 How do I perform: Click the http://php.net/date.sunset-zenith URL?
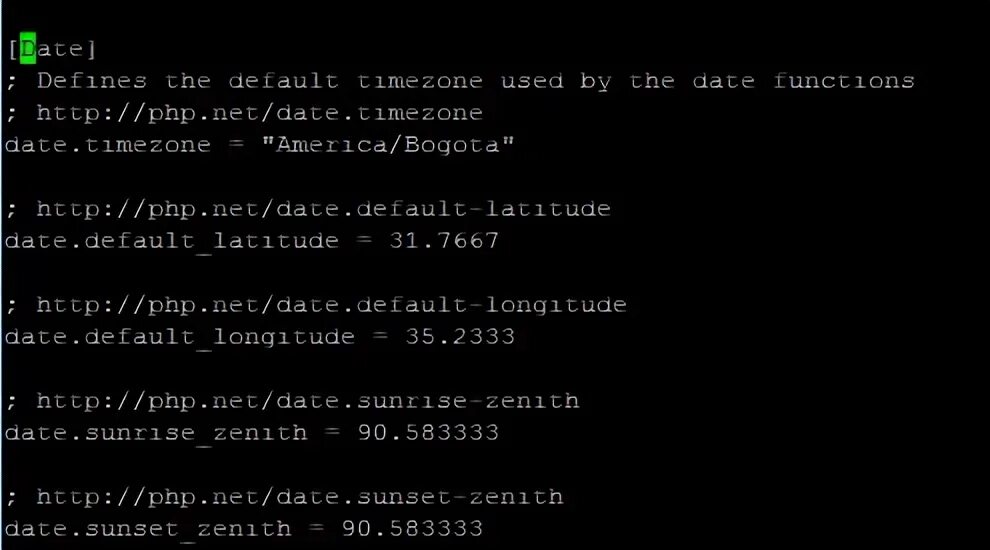click(x=300, y=497)
